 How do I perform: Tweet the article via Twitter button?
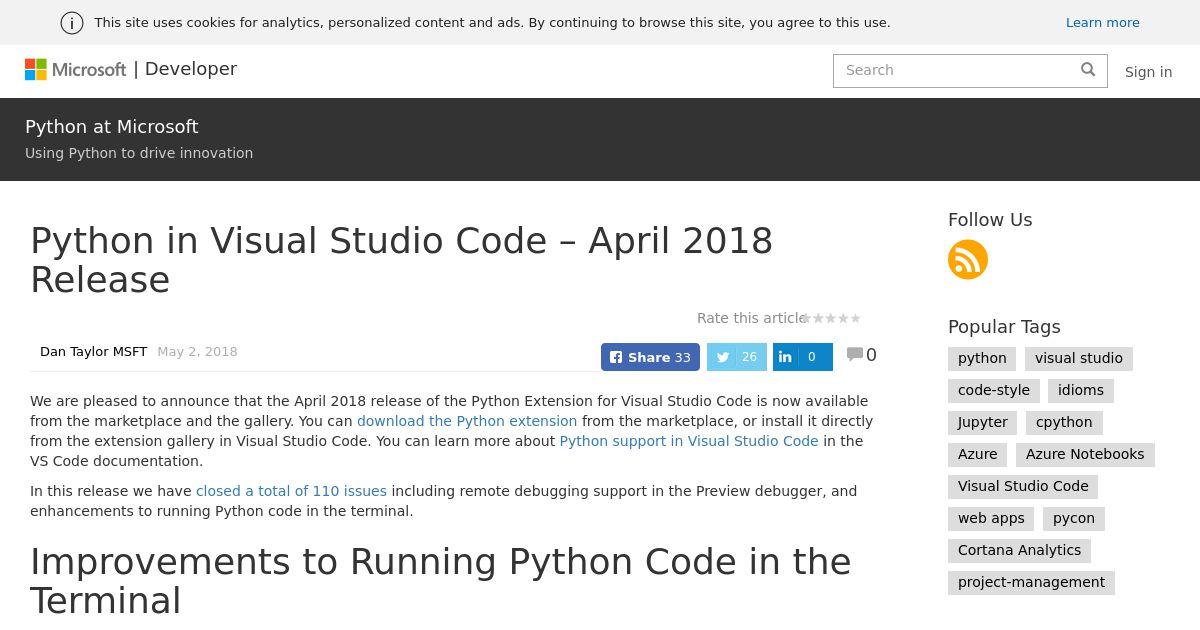point(737,357)
